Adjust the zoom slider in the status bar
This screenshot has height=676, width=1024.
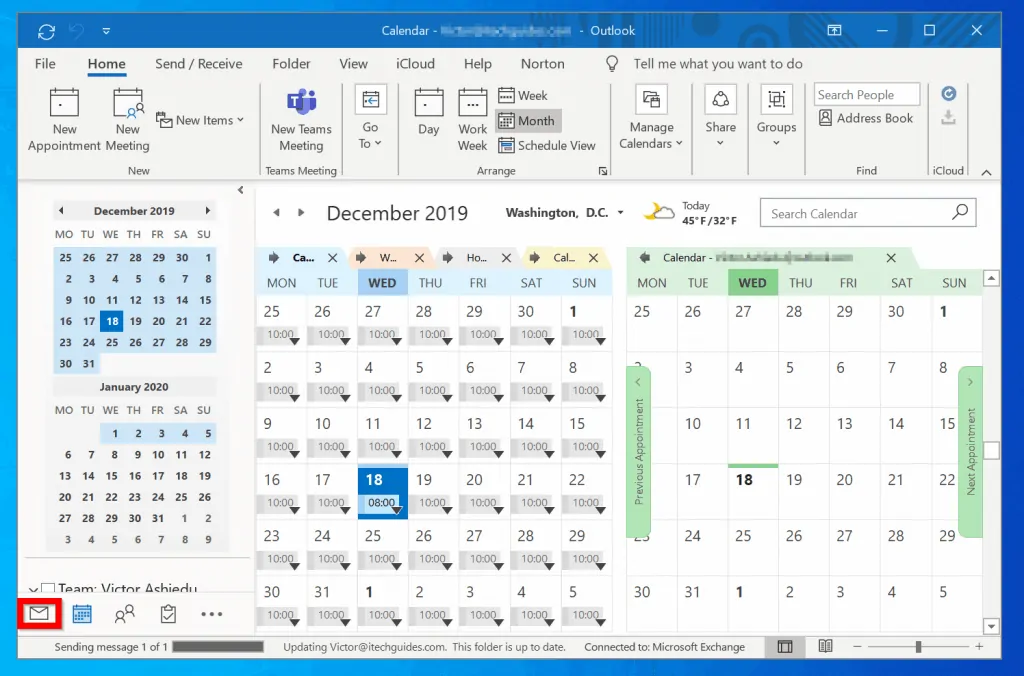coord(916,647)
